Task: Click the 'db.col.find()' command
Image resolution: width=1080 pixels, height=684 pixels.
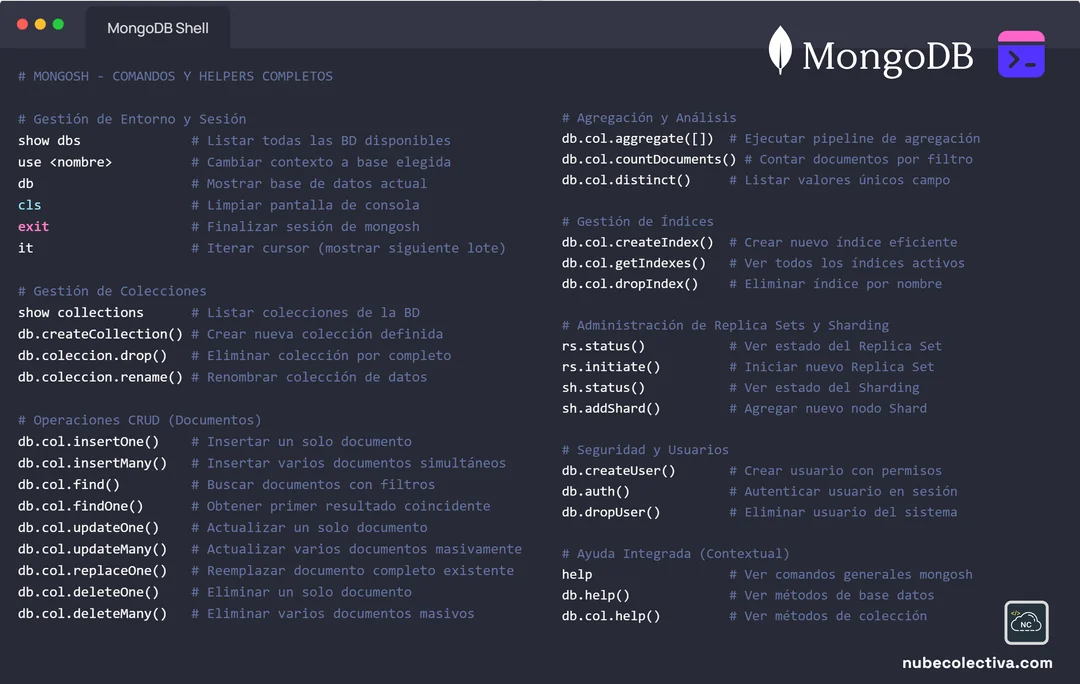Action: 69,484
